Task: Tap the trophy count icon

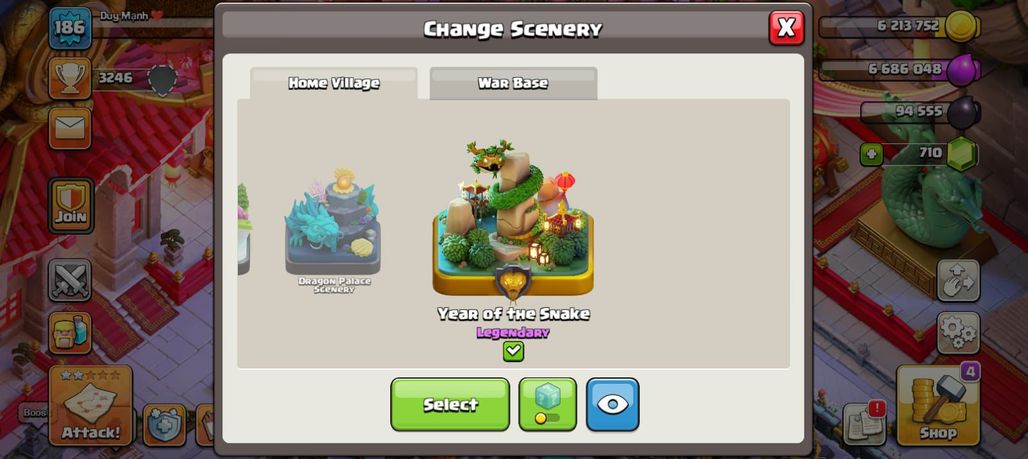Action: click(69, 78)
